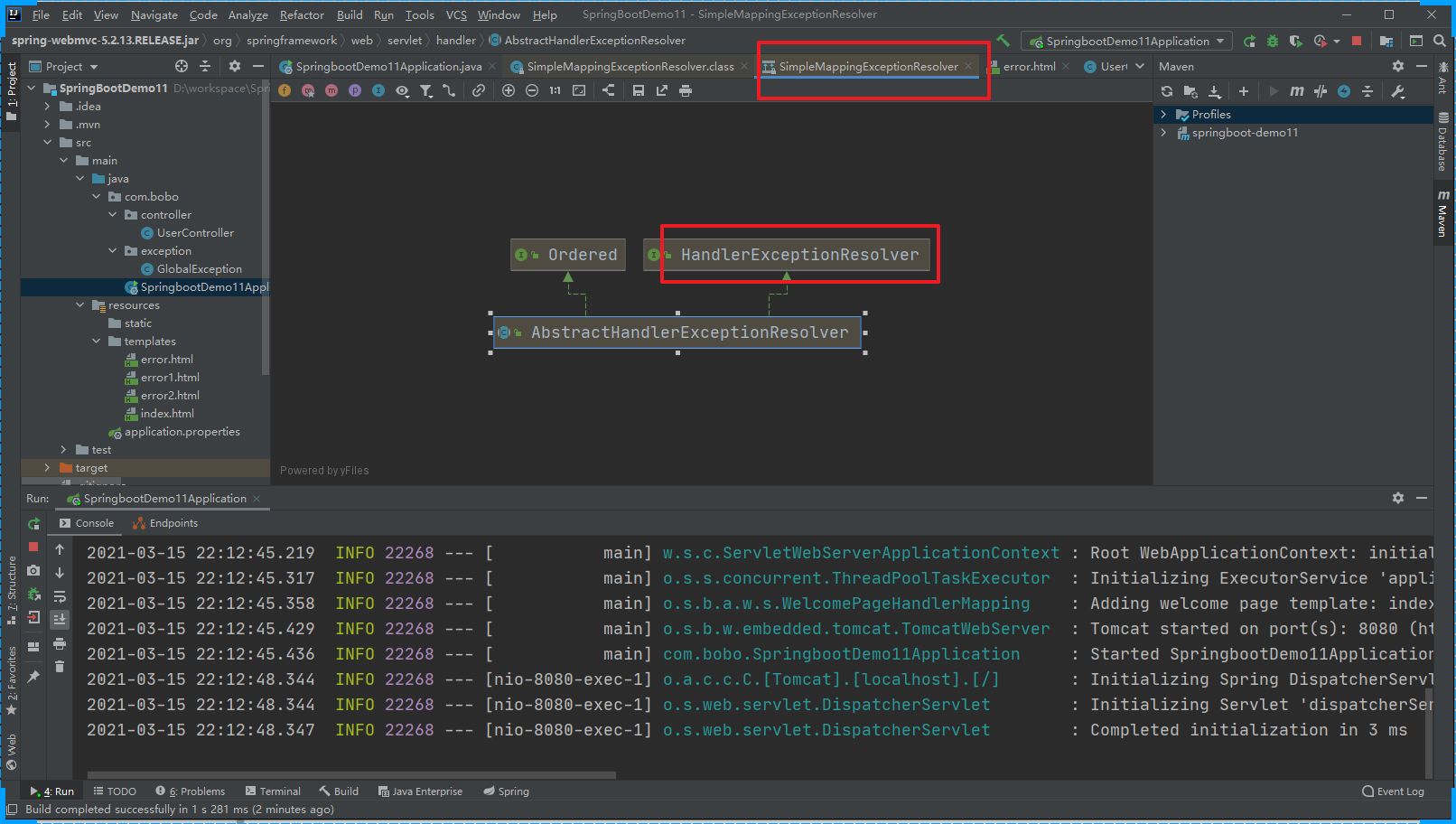Open UserController class in tree
This screenshot has width=1456, height=824.
click(187, 233)
